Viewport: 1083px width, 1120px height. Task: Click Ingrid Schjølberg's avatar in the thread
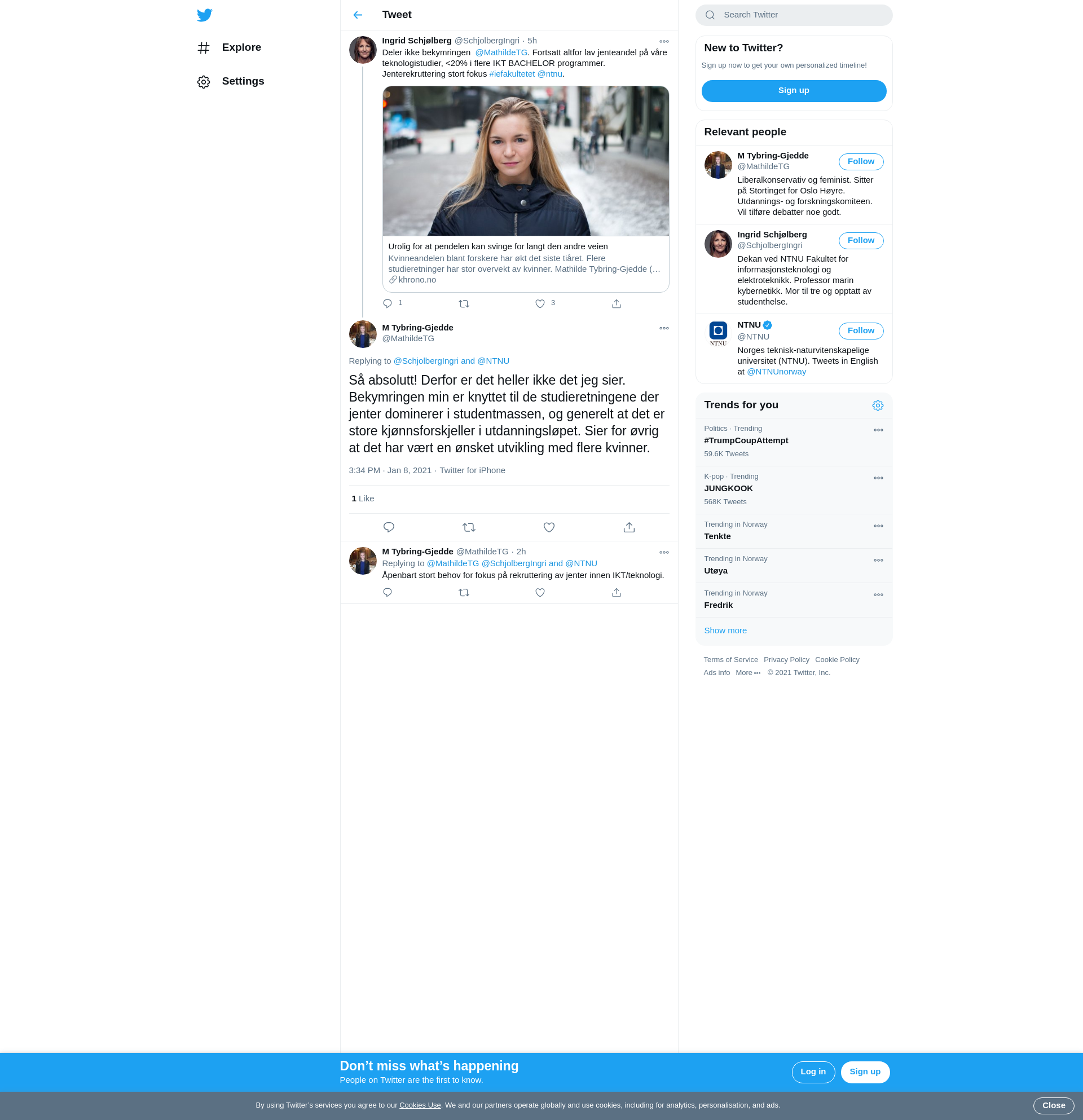(x=362, y=50)
